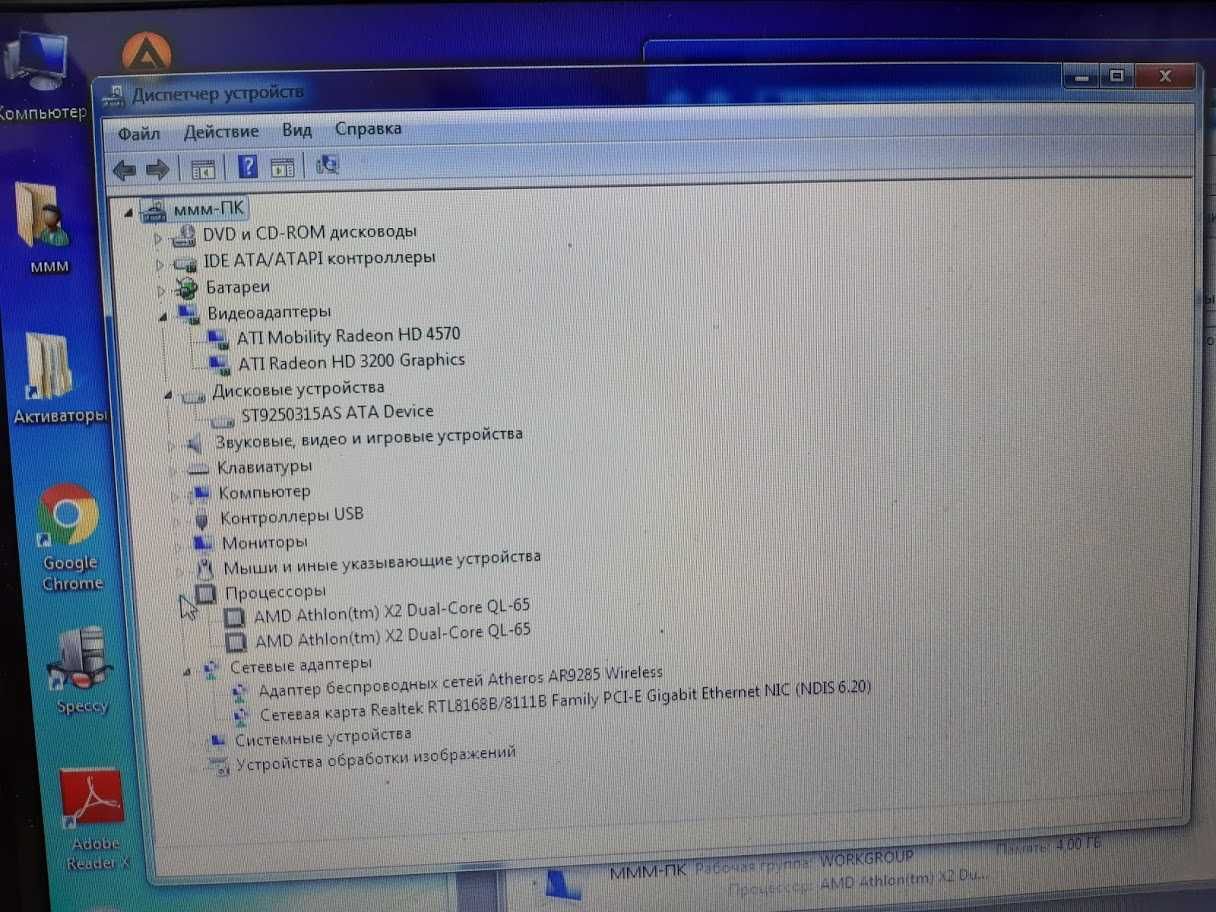Expand the Клавиатуры node arrow

(173, 469)
